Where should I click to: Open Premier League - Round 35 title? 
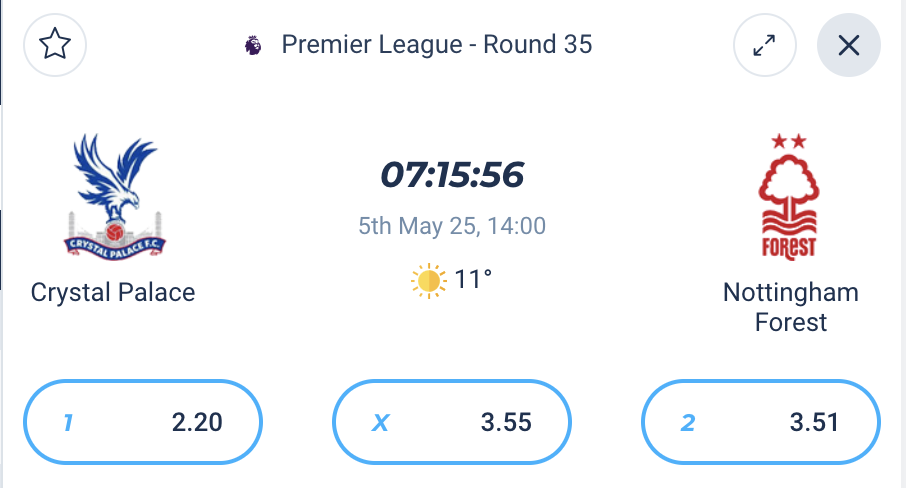pos(437,45)
